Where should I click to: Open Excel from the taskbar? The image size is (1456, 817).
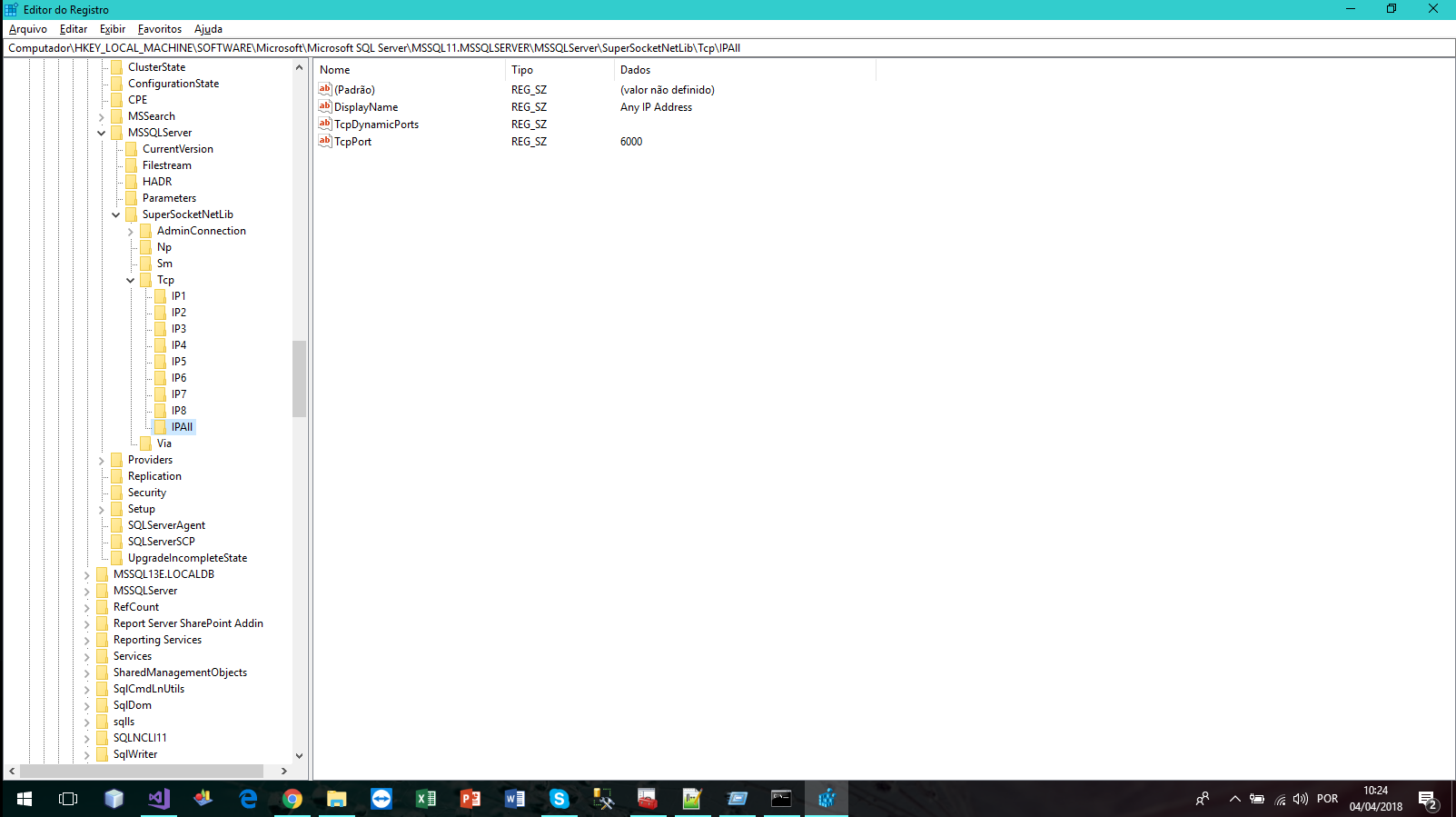pos(425,799)
